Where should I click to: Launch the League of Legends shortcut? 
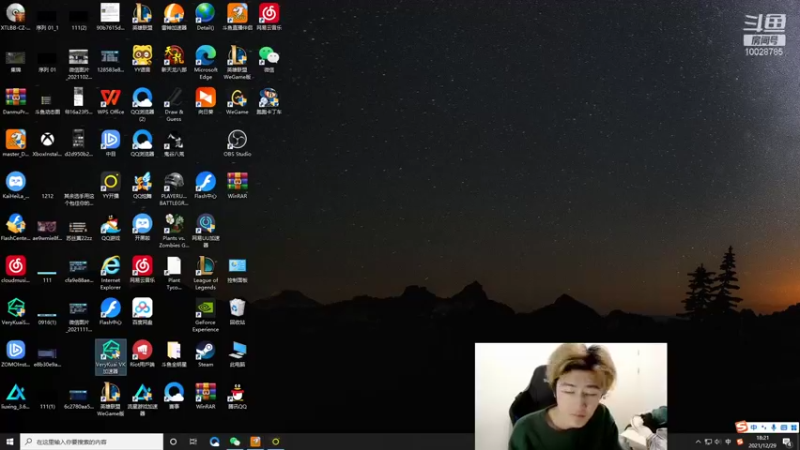[x=206, y=273]
